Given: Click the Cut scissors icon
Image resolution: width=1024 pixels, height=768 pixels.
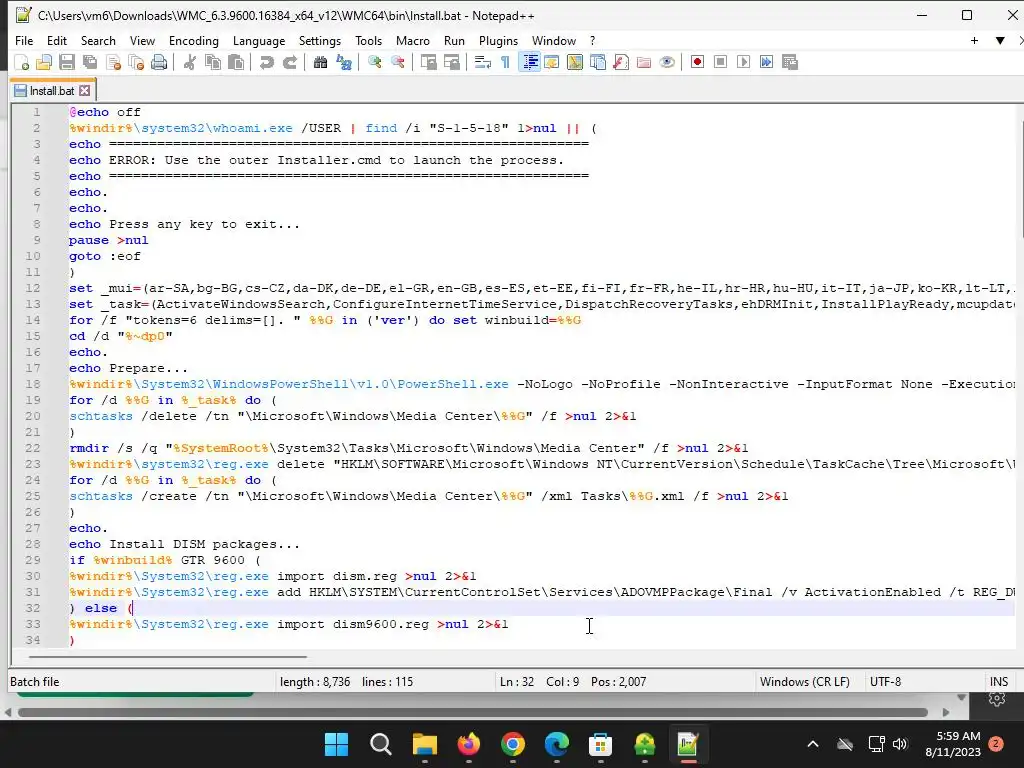Looking at the screenshot, I should click(190, 62).
